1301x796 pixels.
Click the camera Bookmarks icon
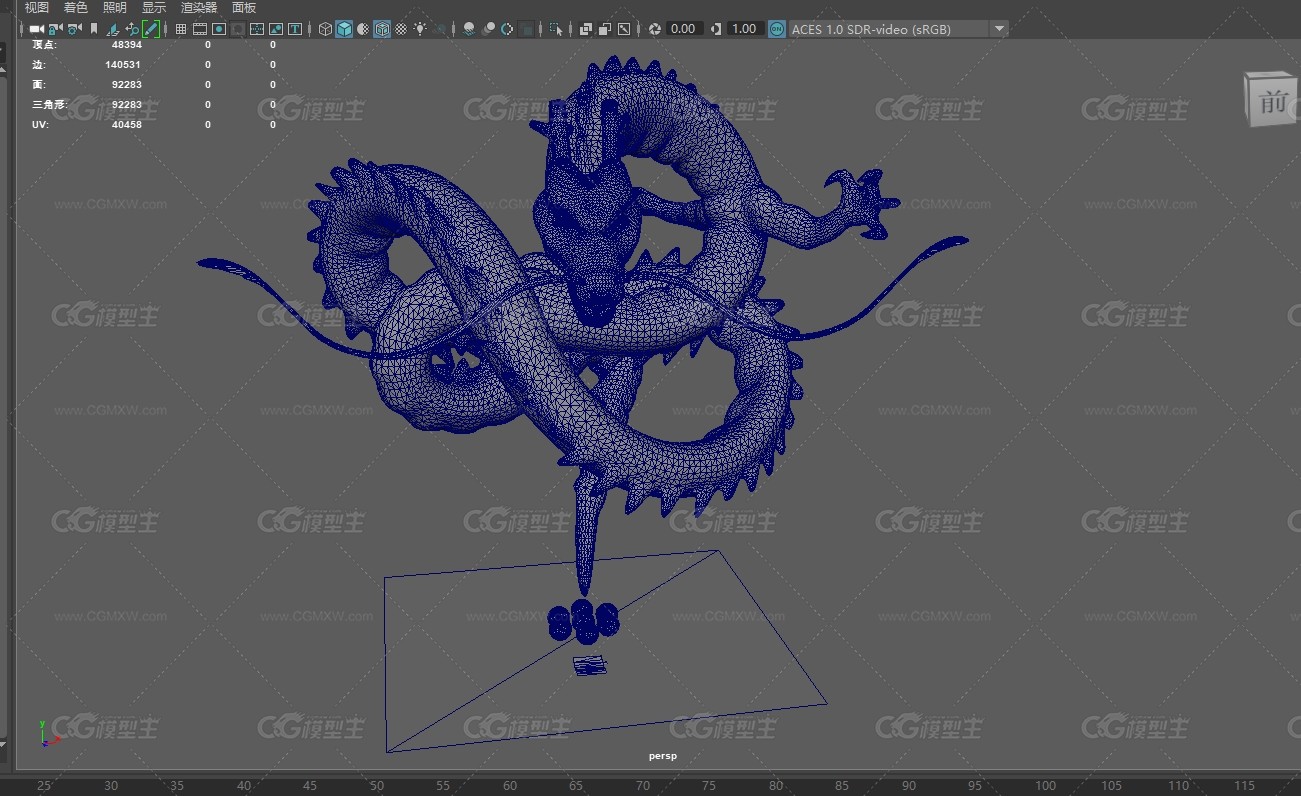click(94, 29)
